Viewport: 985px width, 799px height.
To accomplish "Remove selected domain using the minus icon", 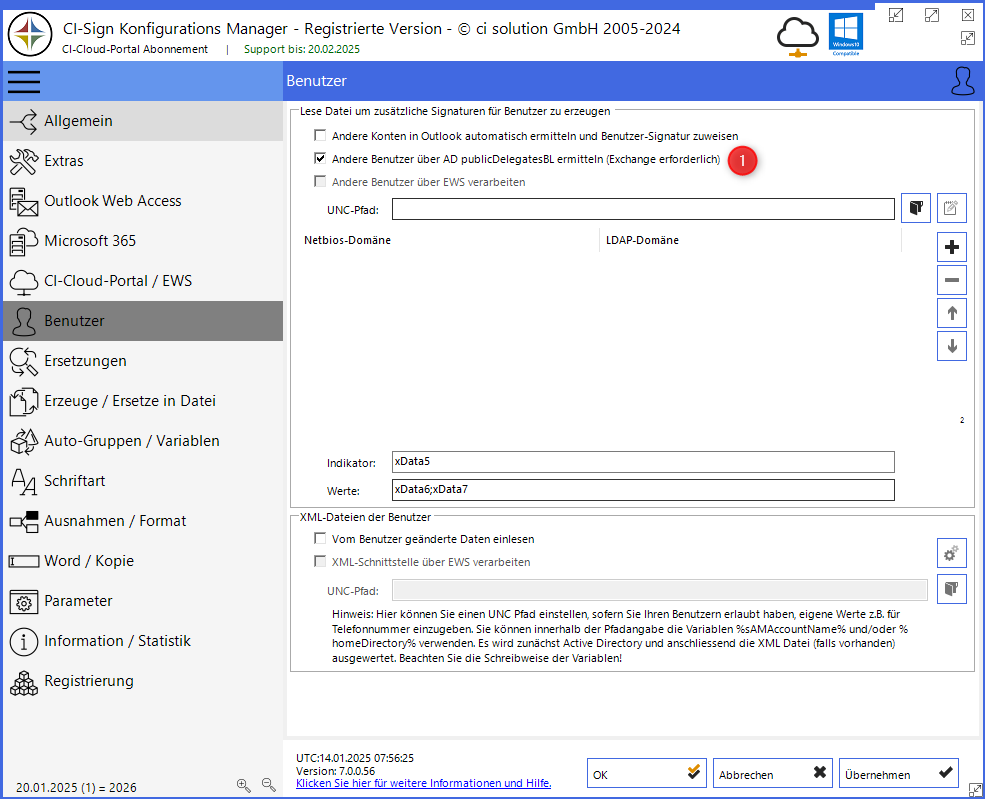I will 951,279.
